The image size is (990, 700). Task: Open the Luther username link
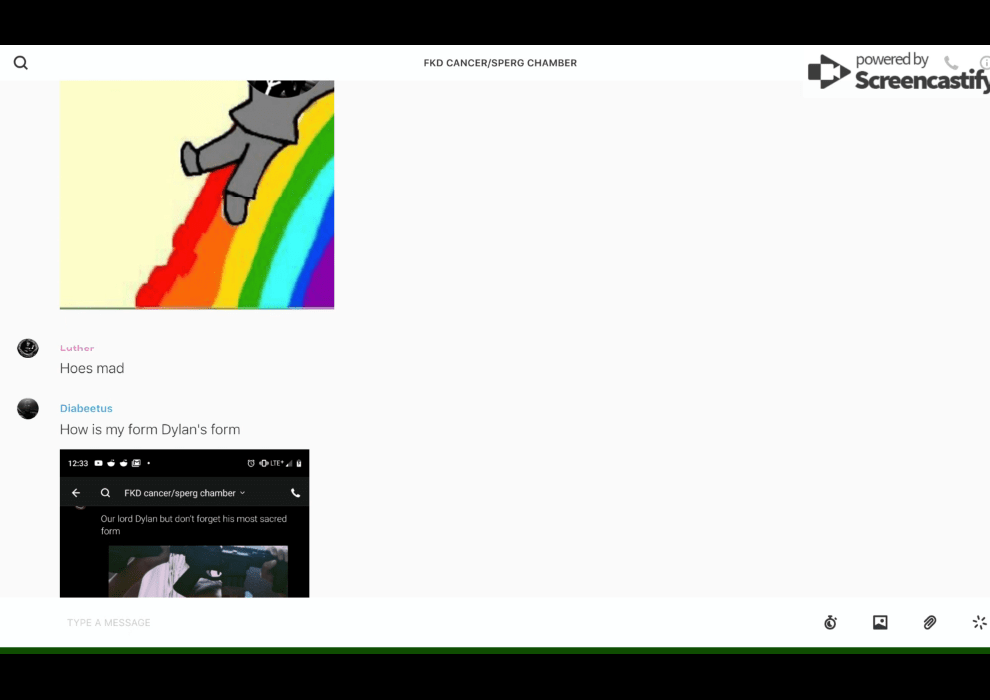click(x=77, y=348)
